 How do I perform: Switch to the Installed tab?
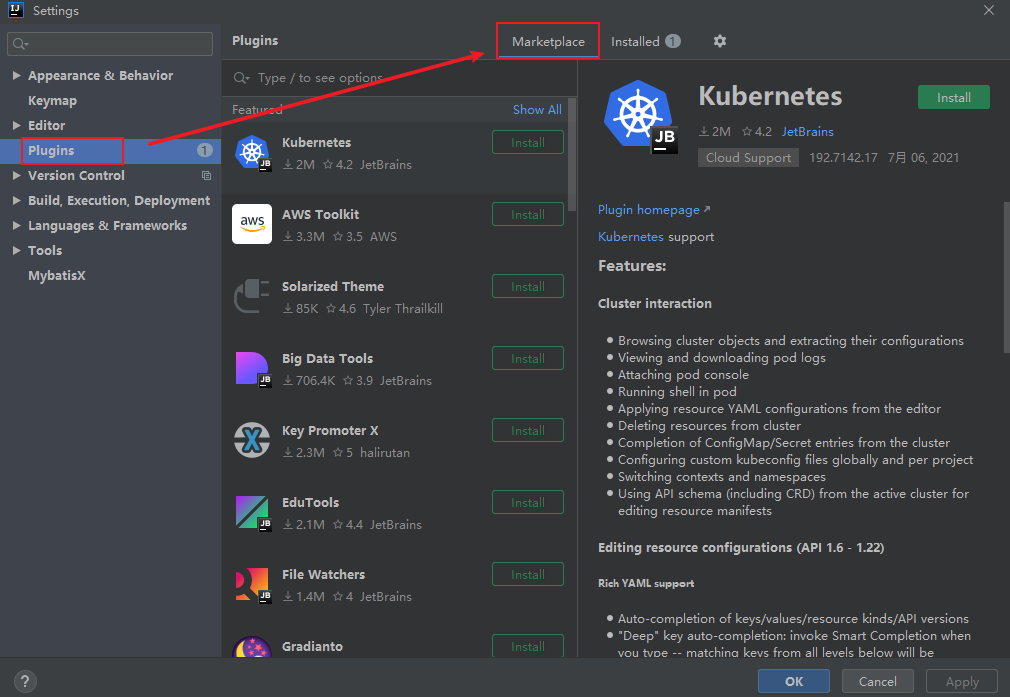tap(645, 41)
